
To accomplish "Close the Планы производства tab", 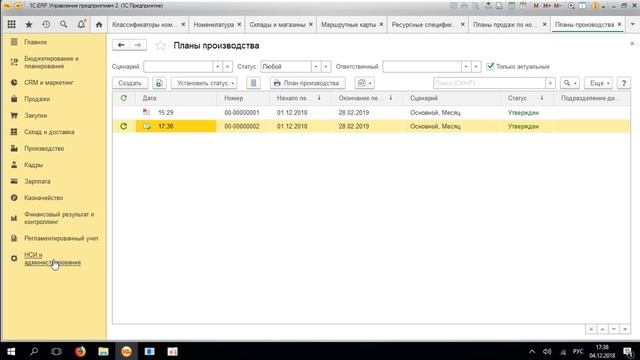I will coord(619,24).
